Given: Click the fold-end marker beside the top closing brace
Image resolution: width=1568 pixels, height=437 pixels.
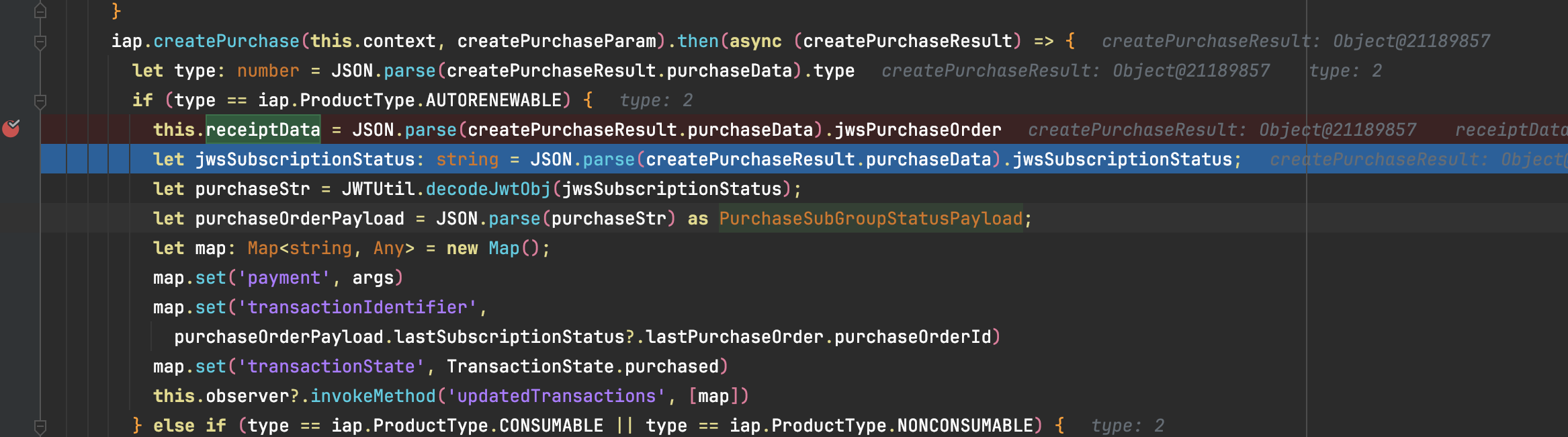Looking at the screenshot, I should (x=40, y=11).
